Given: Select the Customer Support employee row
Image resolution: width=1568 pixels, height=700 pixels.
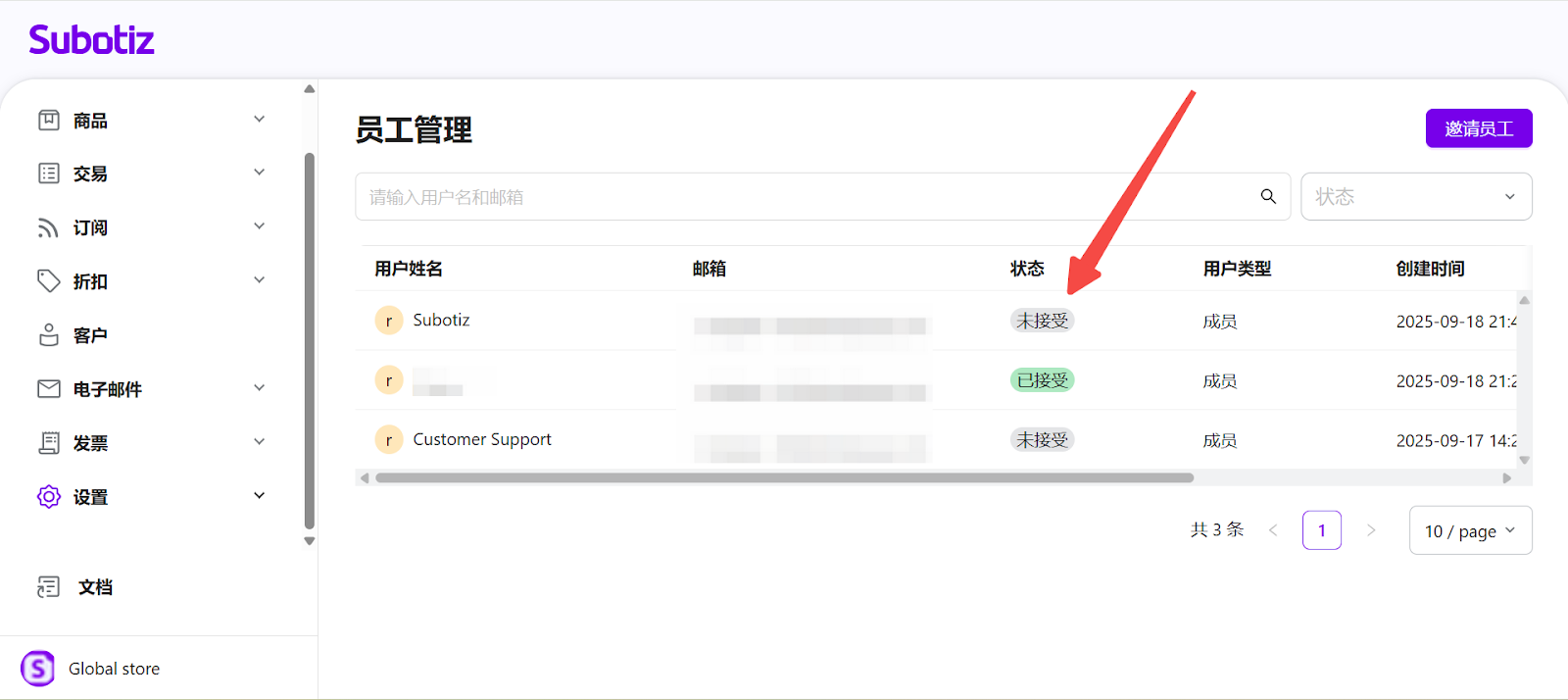Looking at the screenshot, I should coord(482,440).
